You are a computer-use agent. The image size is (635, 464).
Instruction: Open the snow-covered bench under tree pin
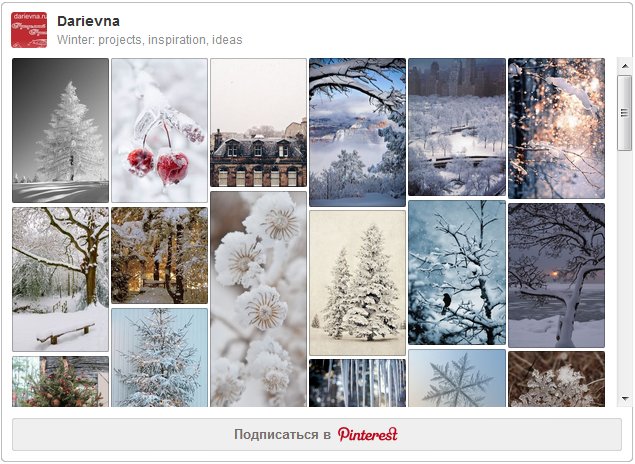(60, 279)
